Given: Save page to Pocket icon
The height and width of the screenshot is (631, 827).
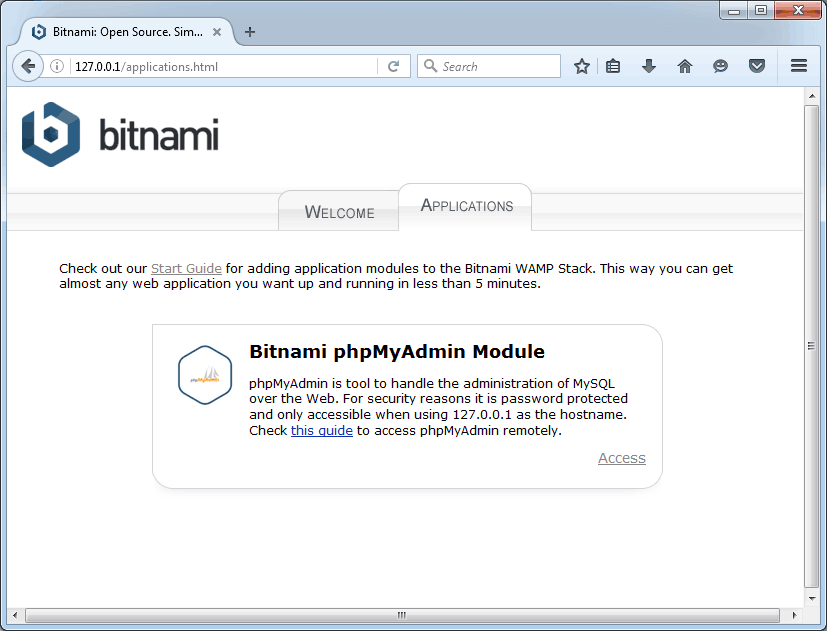Looking at the screenshot, I should click(x=757, y=66).
